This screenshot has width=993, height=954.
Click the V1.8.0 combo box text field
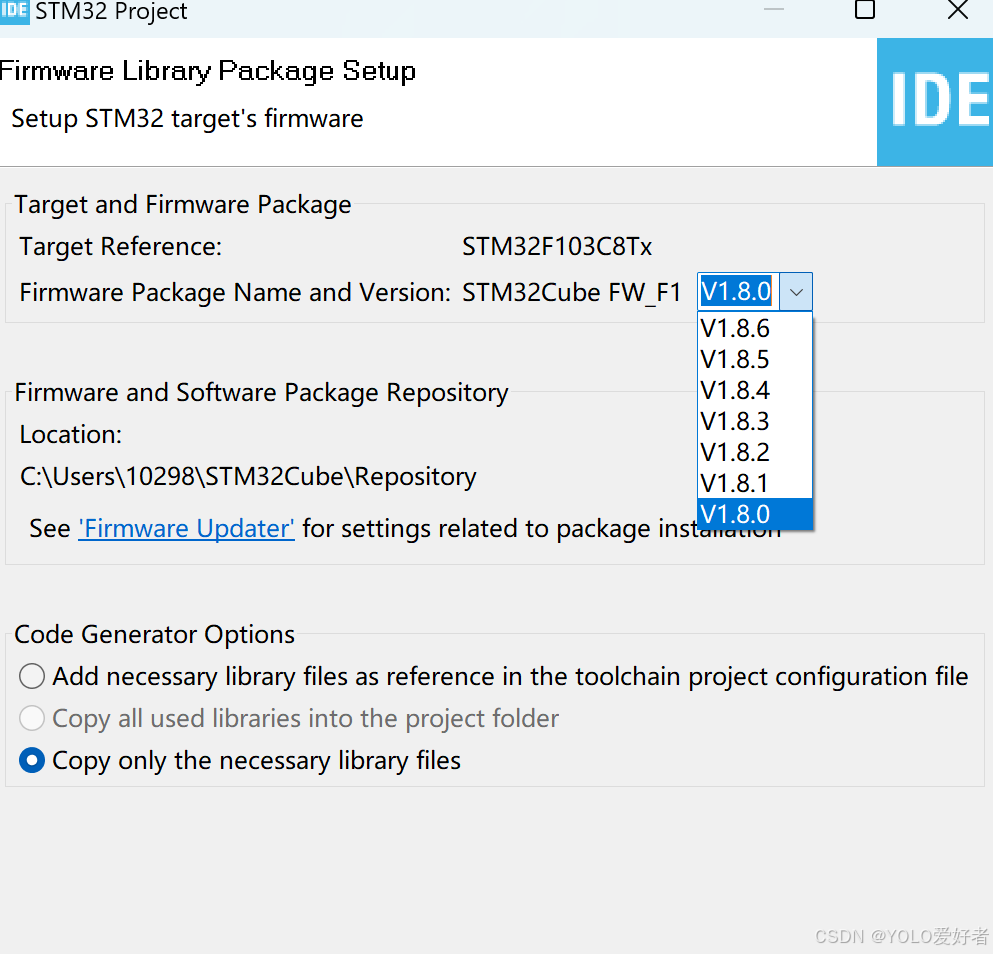[738, 292]
